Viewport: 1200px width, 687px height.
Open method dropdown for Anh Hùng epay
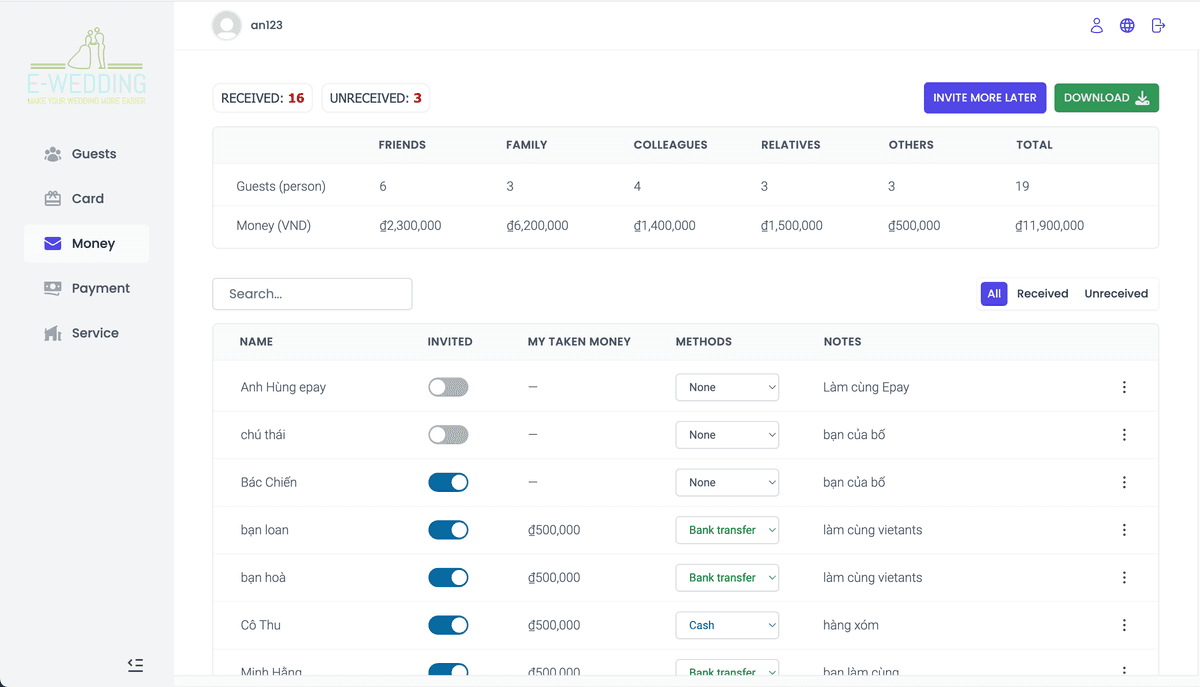pyautogui.click(x=727, y=387)
